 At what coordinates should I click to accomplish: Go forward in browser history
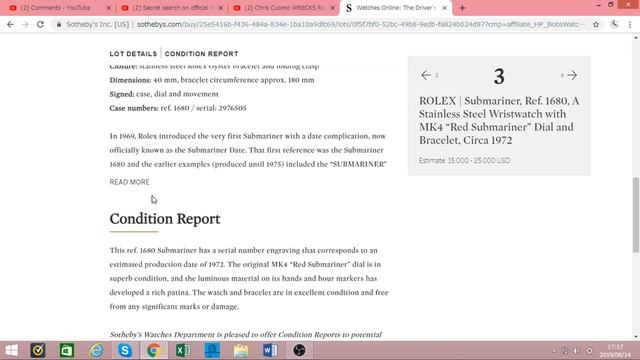pyautogui.click(x=25, y=24)
